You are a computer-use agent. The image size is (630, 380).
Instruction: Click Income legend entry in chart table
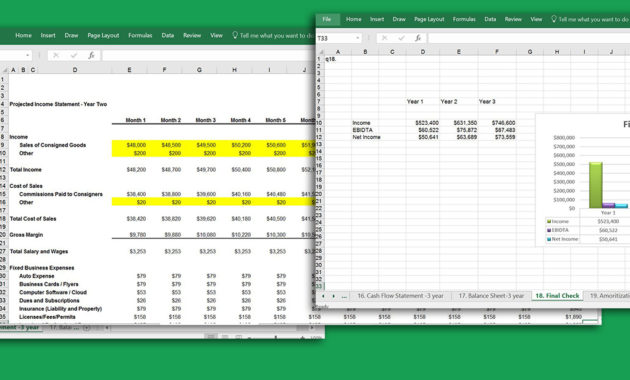[558, 221]
